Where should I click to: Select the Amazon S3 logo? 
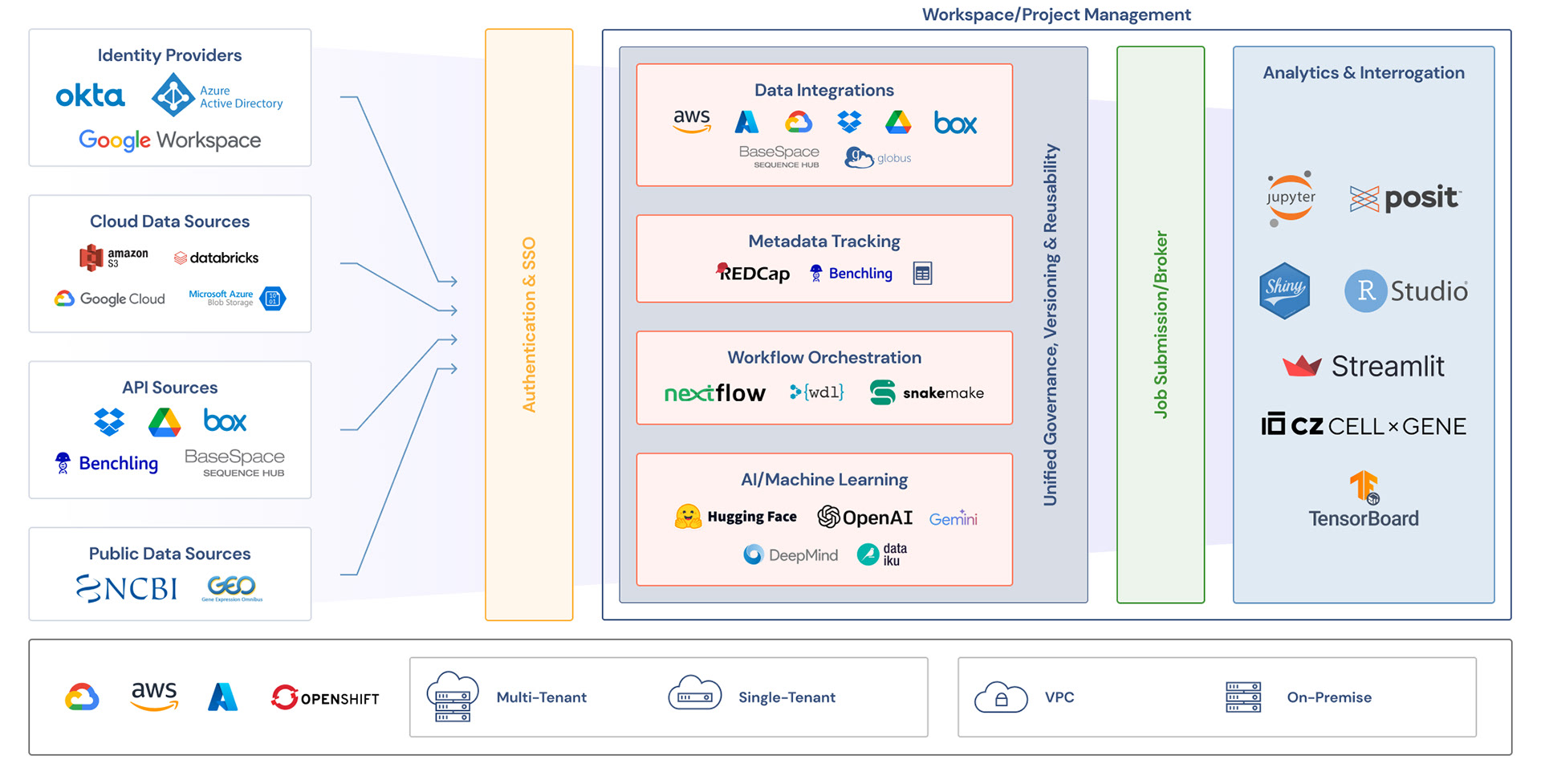(113, 258)
